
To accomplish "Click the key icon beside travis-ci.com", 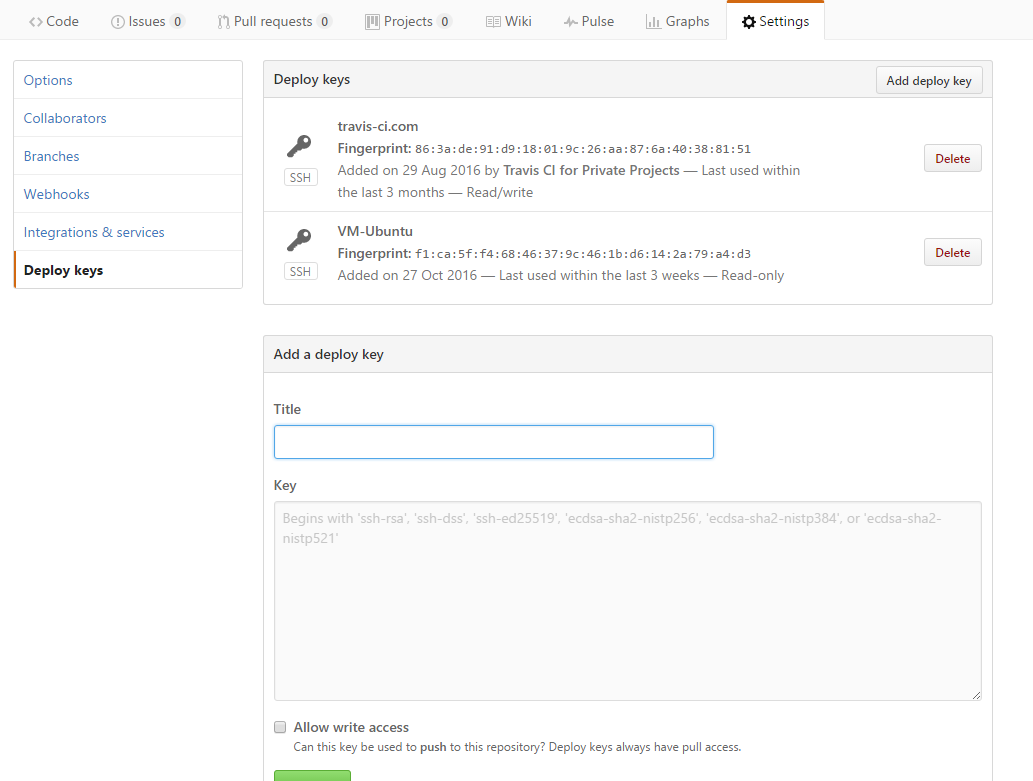I will coord(299,147).
